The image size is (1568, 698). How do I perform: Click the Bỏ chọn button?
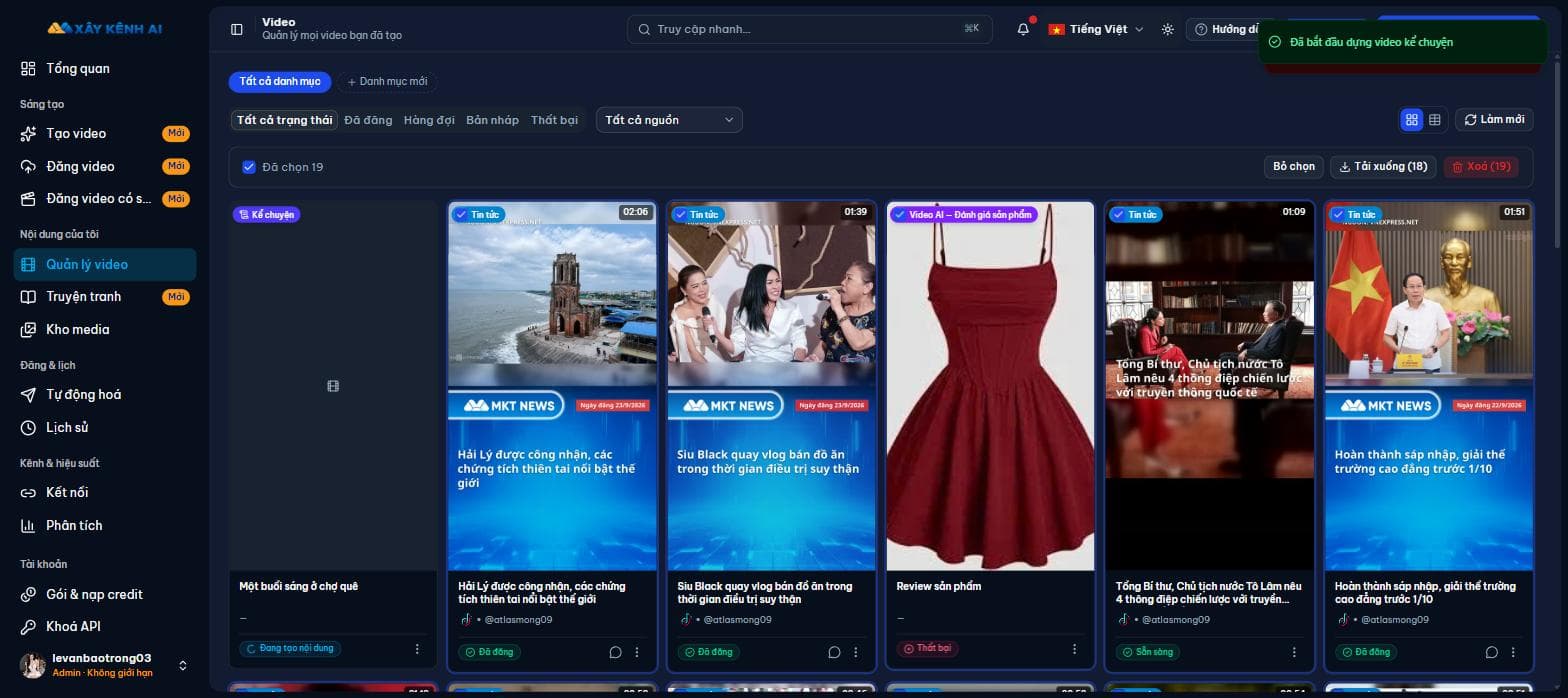click(1294, 167)
